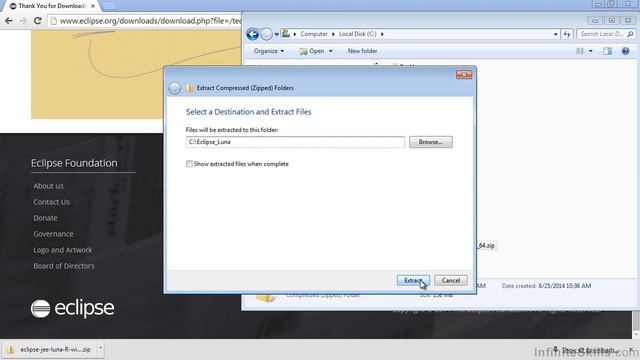Image resolution: width=640 pixels, height=360 pixels.
Task: Expand the Open button dropdown arrow
Action: pos(331,51)
